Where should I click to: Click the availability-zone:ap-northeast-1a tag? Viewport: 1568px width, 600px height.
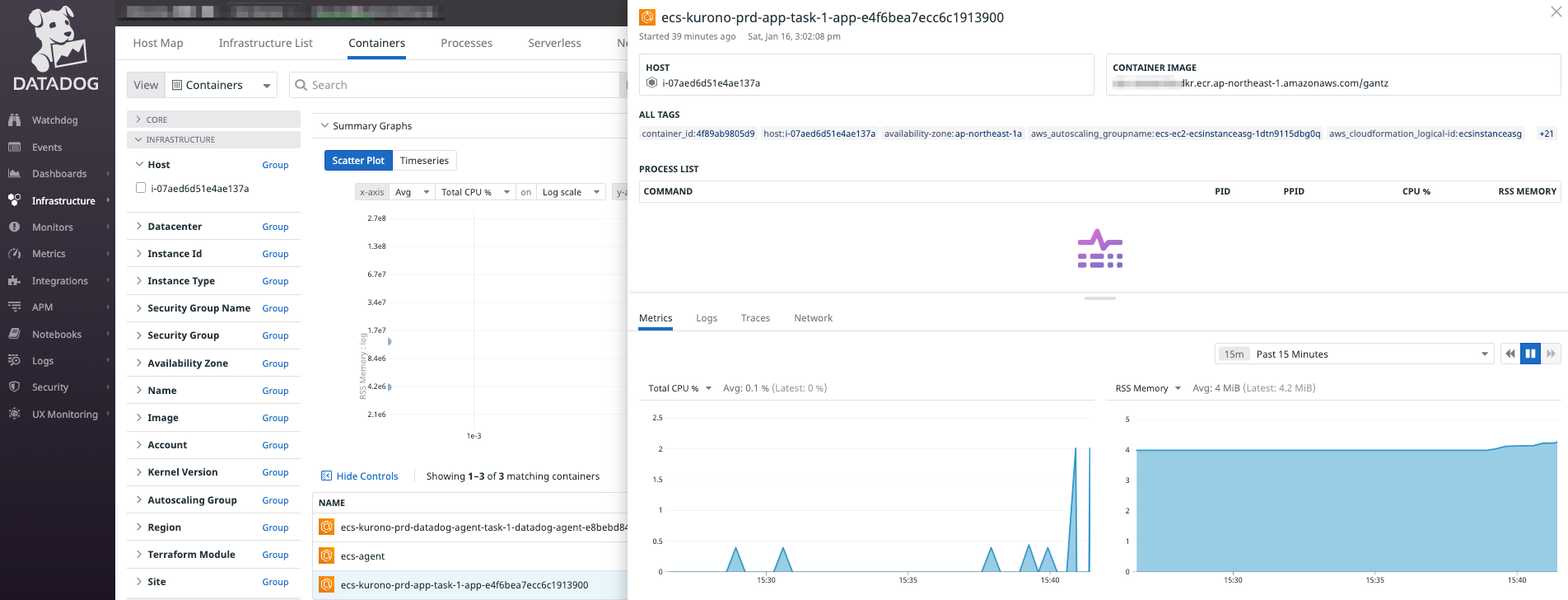click(953, 134)
